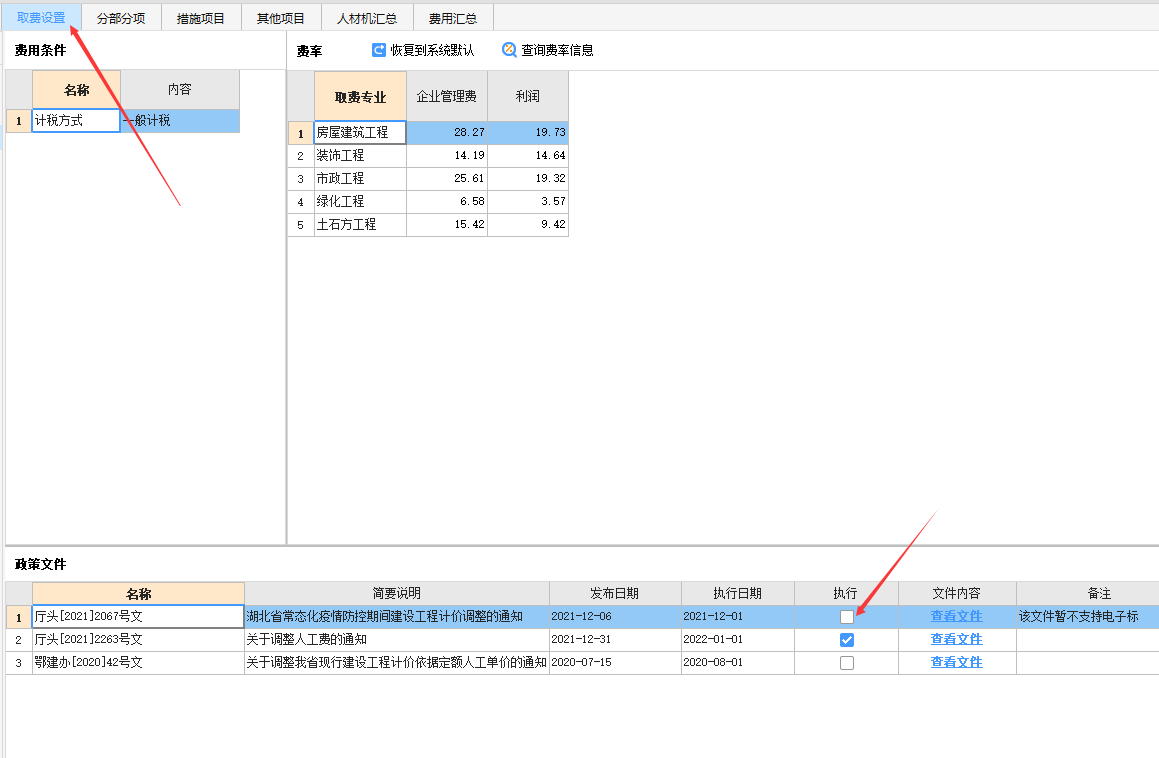Click the 3.57 profit value
The height and width of the screenshot is (758, 1159).
(528, 201)
